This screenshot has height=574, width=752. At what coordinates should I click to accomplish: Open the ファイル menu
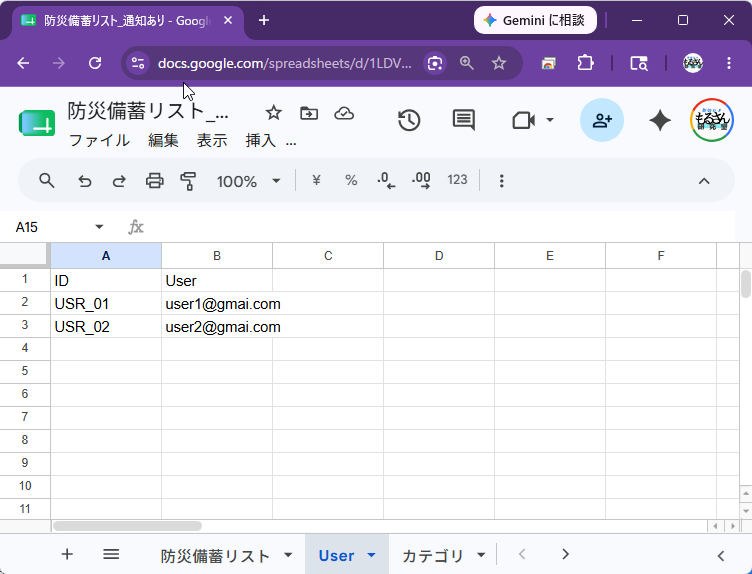99,141
